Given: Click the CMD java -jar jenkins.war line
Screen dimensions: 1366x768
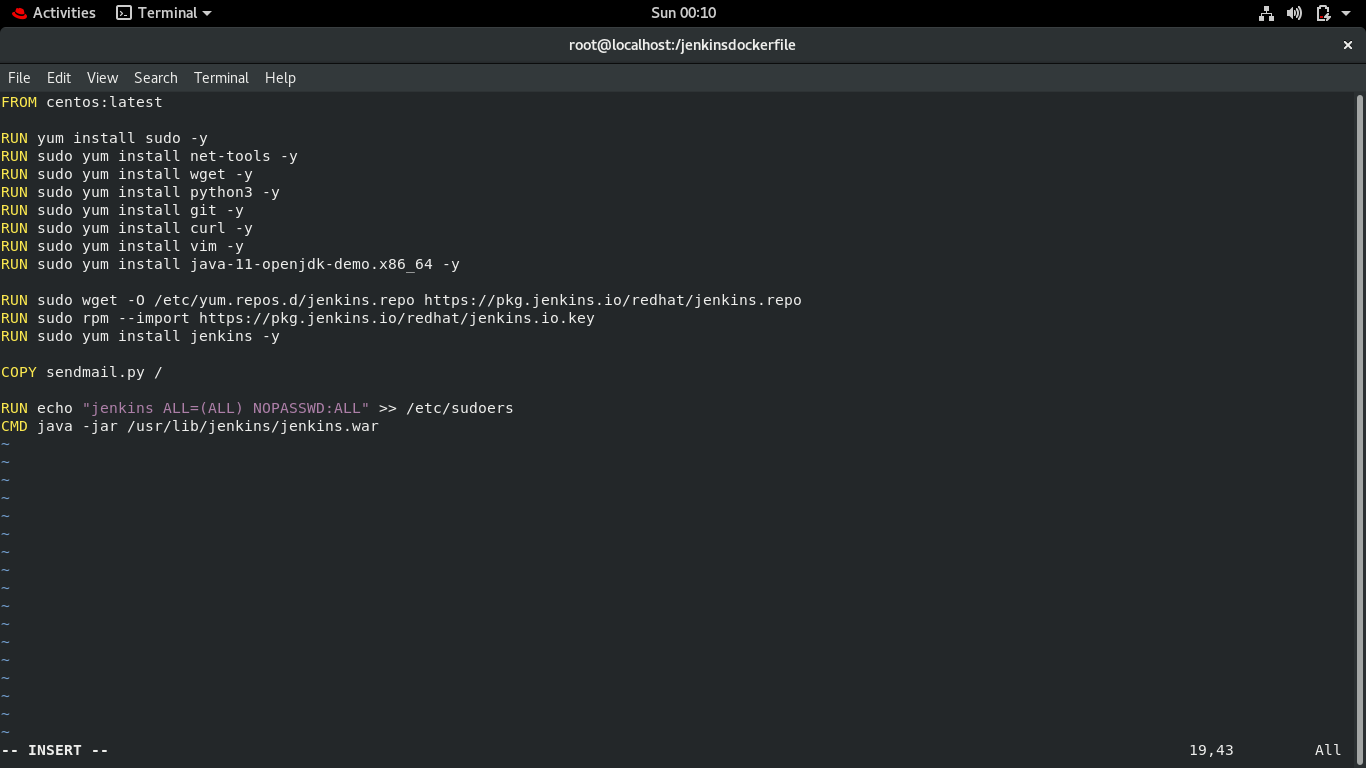Looking at the screenshot, I should [190, 426].
